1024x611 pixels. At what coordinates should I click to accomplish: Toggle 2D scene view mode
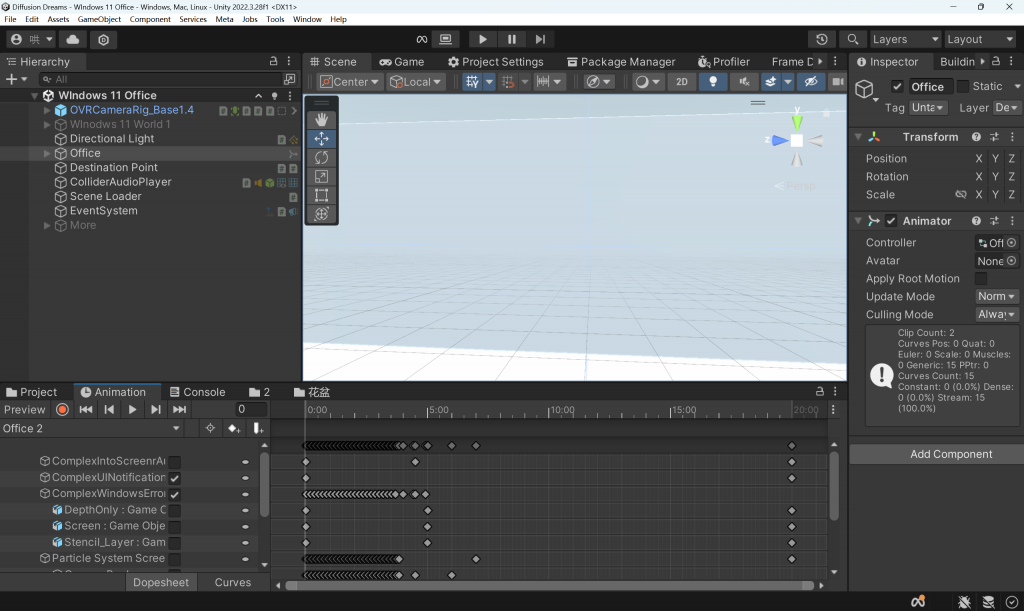pos(682,82)
